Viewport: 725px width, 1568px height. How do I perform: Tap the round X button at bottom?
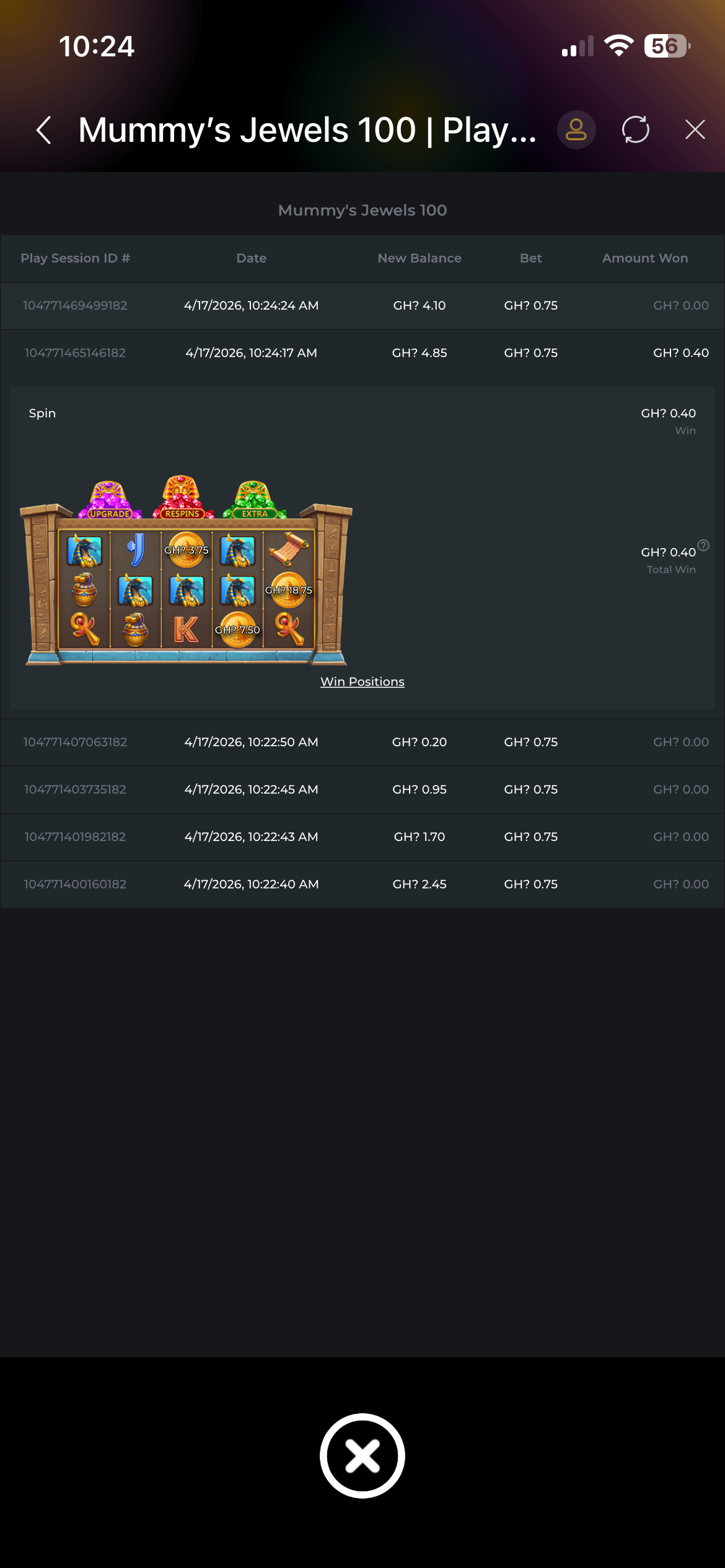coord(362,1455)
